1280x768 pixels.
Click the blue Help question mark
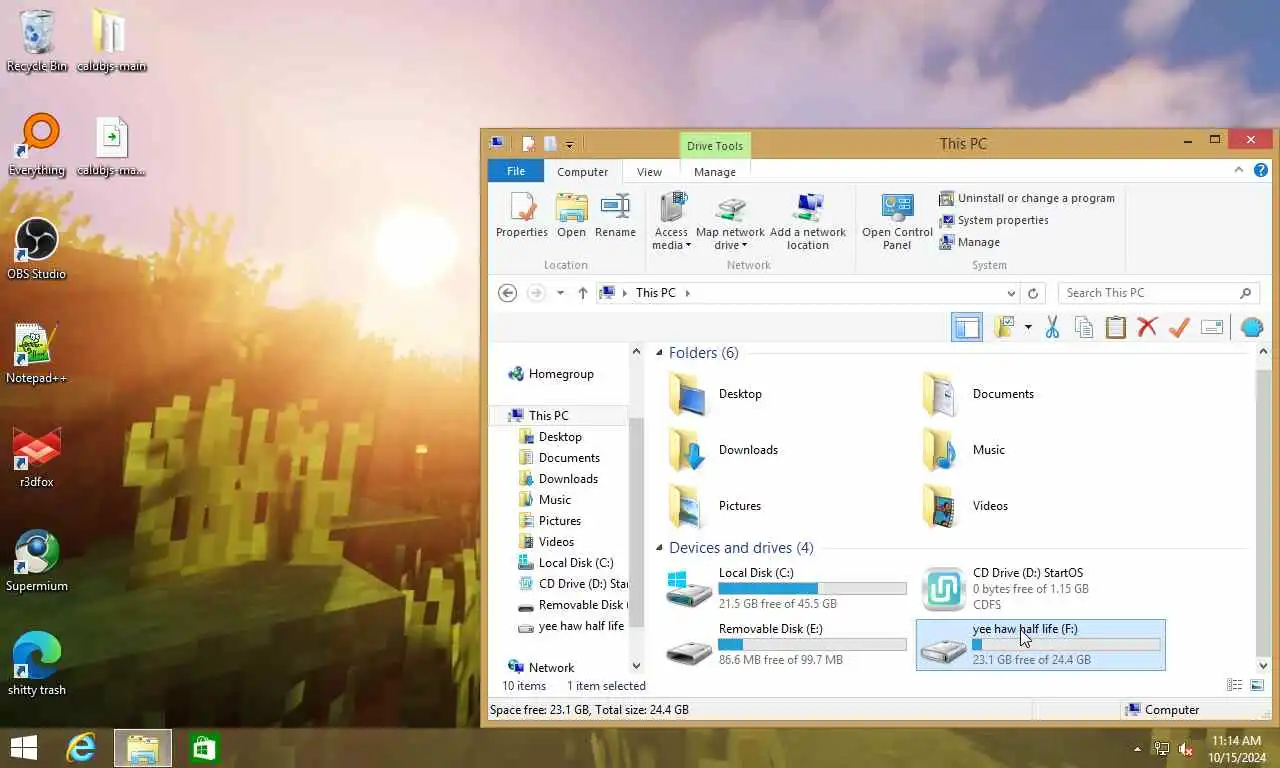(x=1261, y=171)
